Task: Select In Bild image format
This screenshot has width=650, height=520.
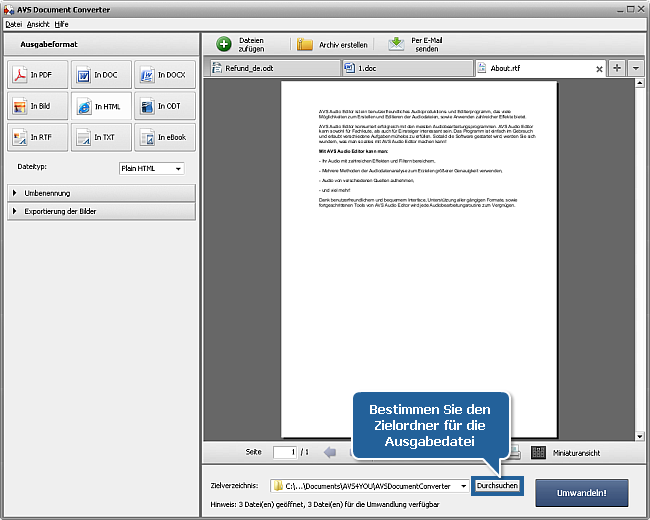Action: 36,106
